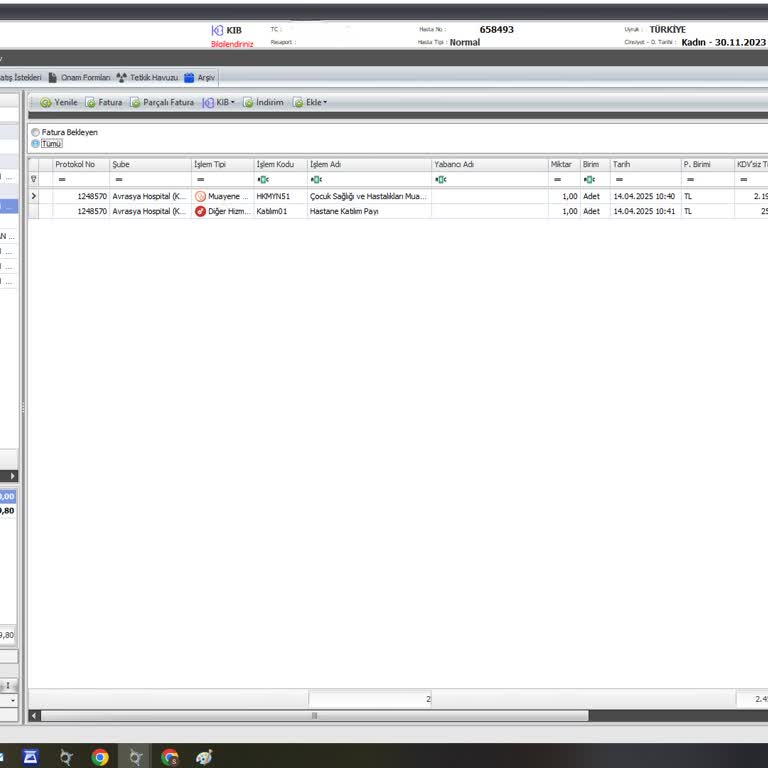Click the filter funnel icon in grid
The image size is (768, 768).
(x=34, y=179)
